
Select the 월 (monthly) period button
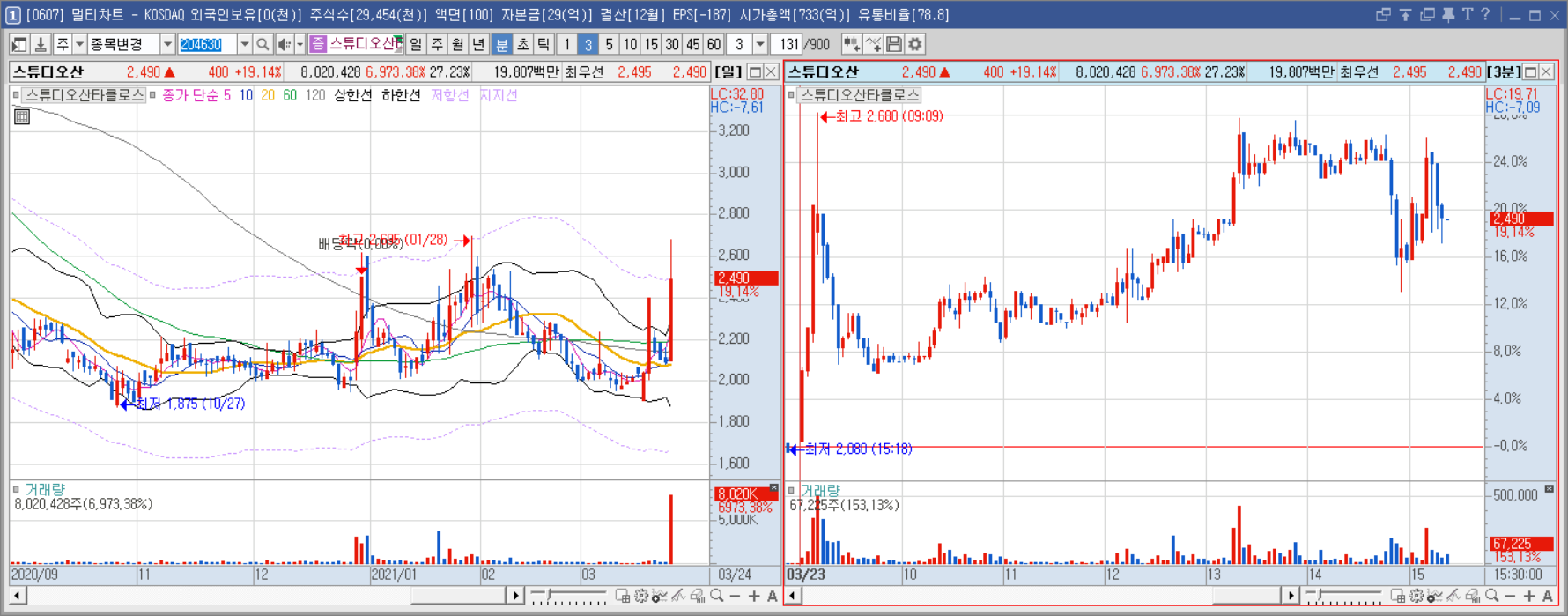458,44
